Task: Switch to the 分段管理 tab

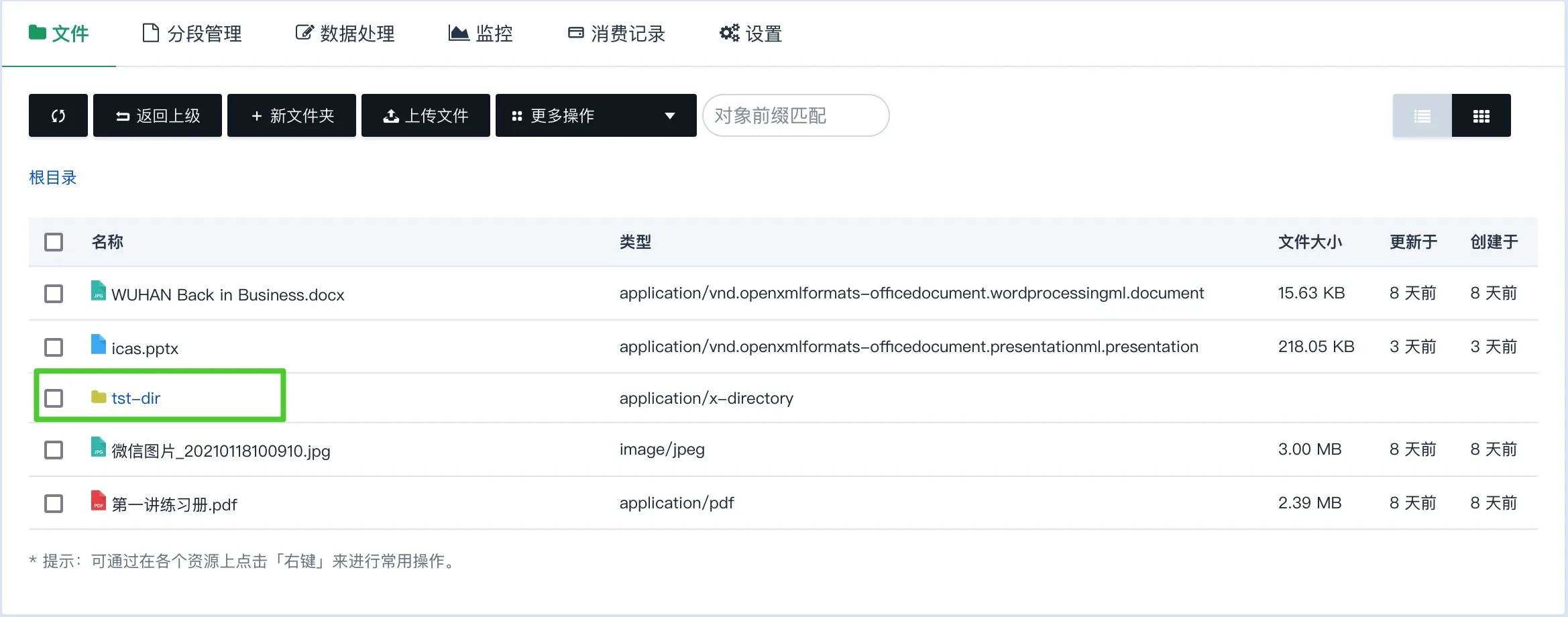Action: click(x=192, y=34)
